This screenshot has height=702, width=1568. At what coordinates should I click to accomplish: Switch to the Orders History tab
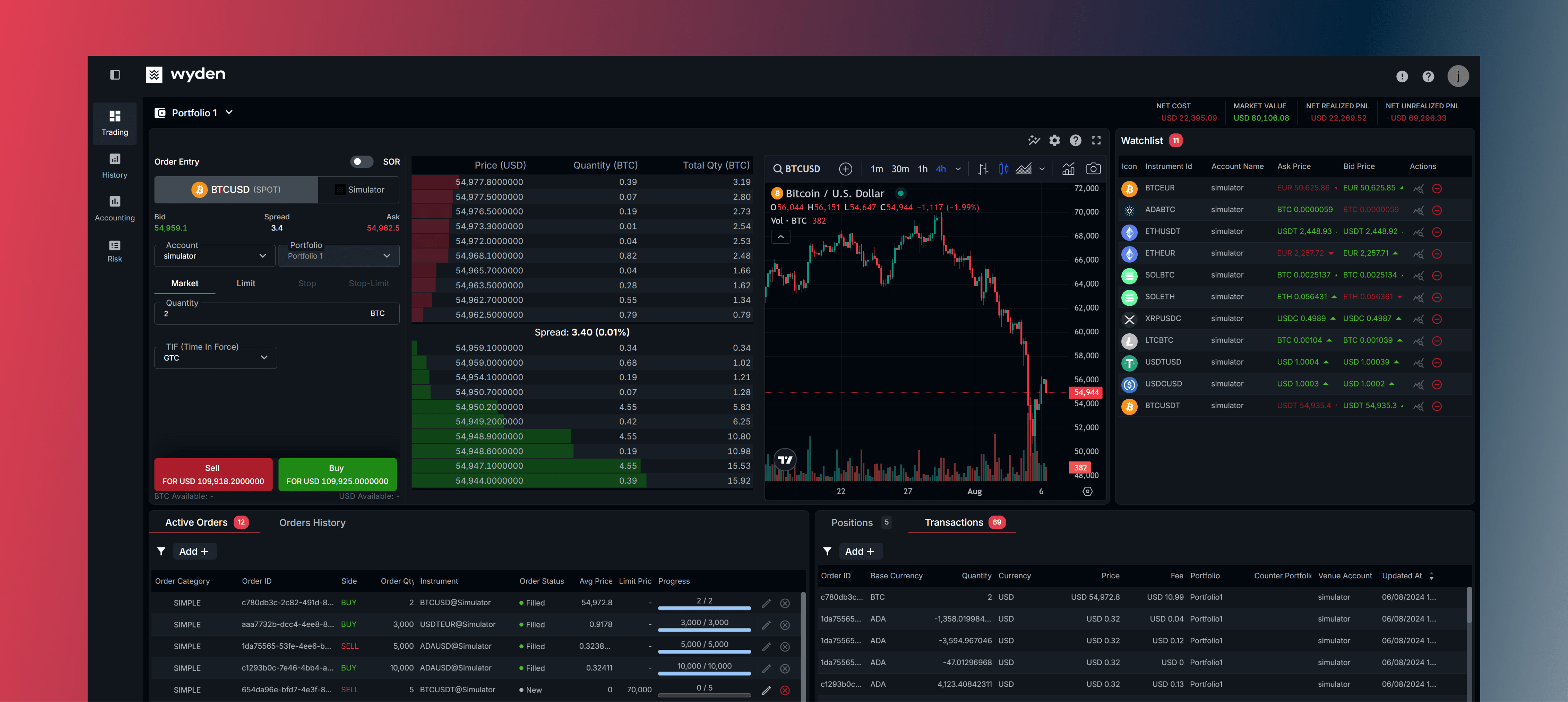(312, 522)
